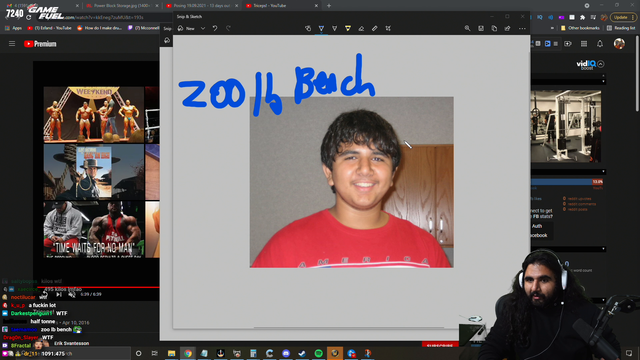Image resolution: width=640 pixels, height=360 pixels.
Task: Select the eraser tool in Snip & Sketch
Action: point(361,29)
